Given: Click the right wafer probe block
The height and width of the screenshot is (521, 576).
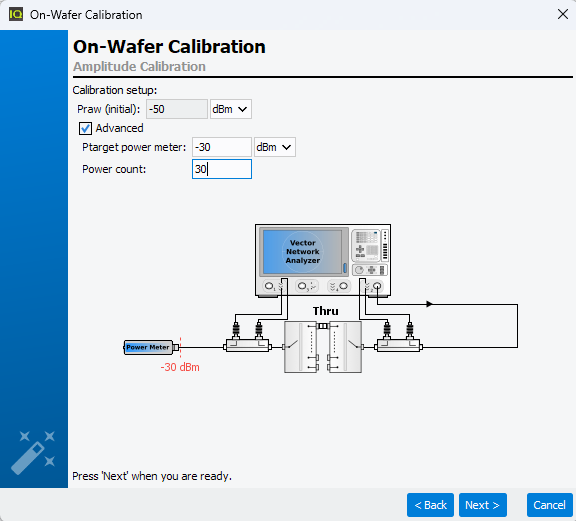Looking at the screenshot, I should (345, 347).
